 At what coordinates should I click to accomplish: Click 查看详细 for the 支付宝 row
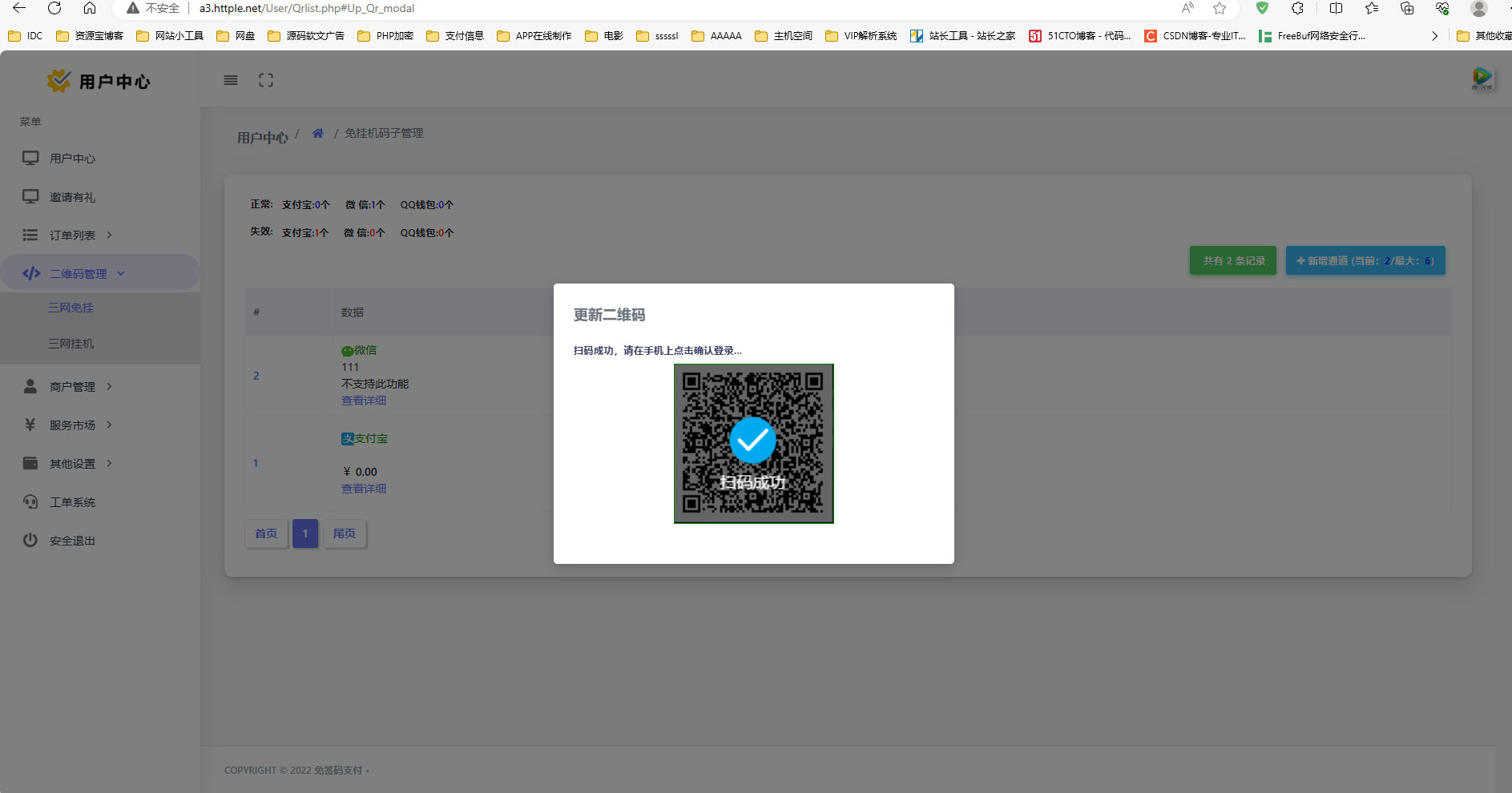click(364, 489)
